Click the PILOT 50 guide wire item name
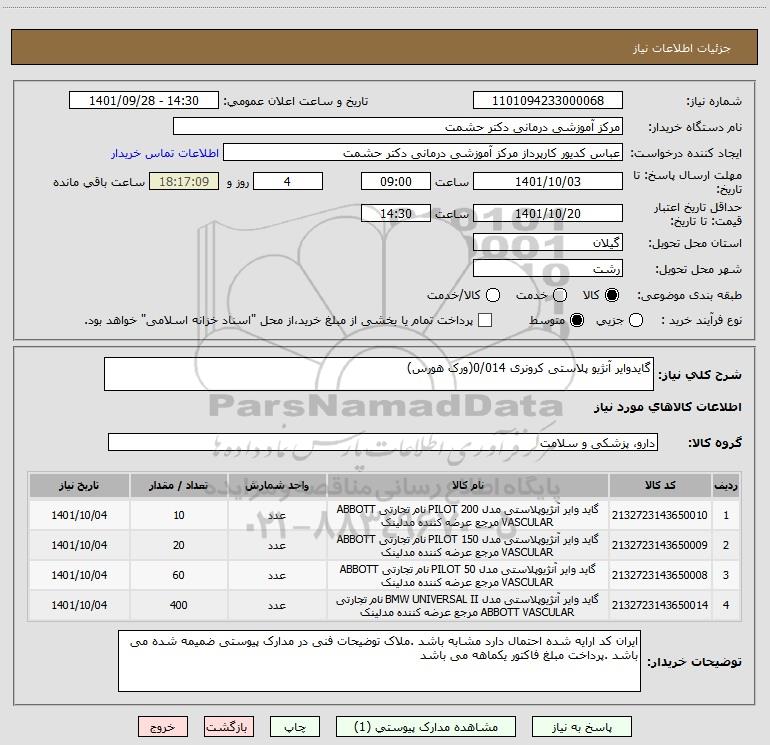770x745 pixels. click(468, 576)
